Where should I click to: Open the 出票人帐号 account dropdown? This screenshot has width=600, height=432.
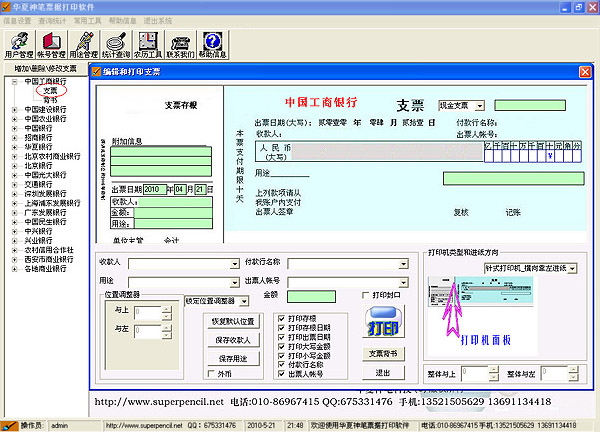click(x=404, y=283)
